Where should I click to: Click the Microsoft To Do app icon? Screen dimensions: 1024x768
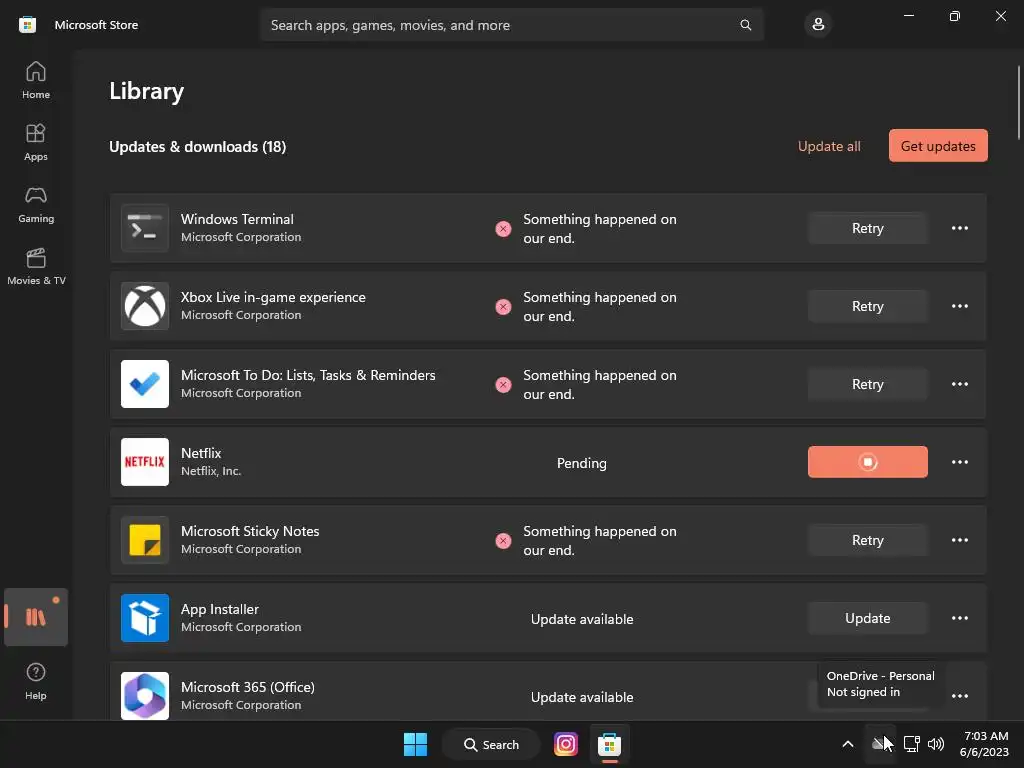[x=145, y=384]
